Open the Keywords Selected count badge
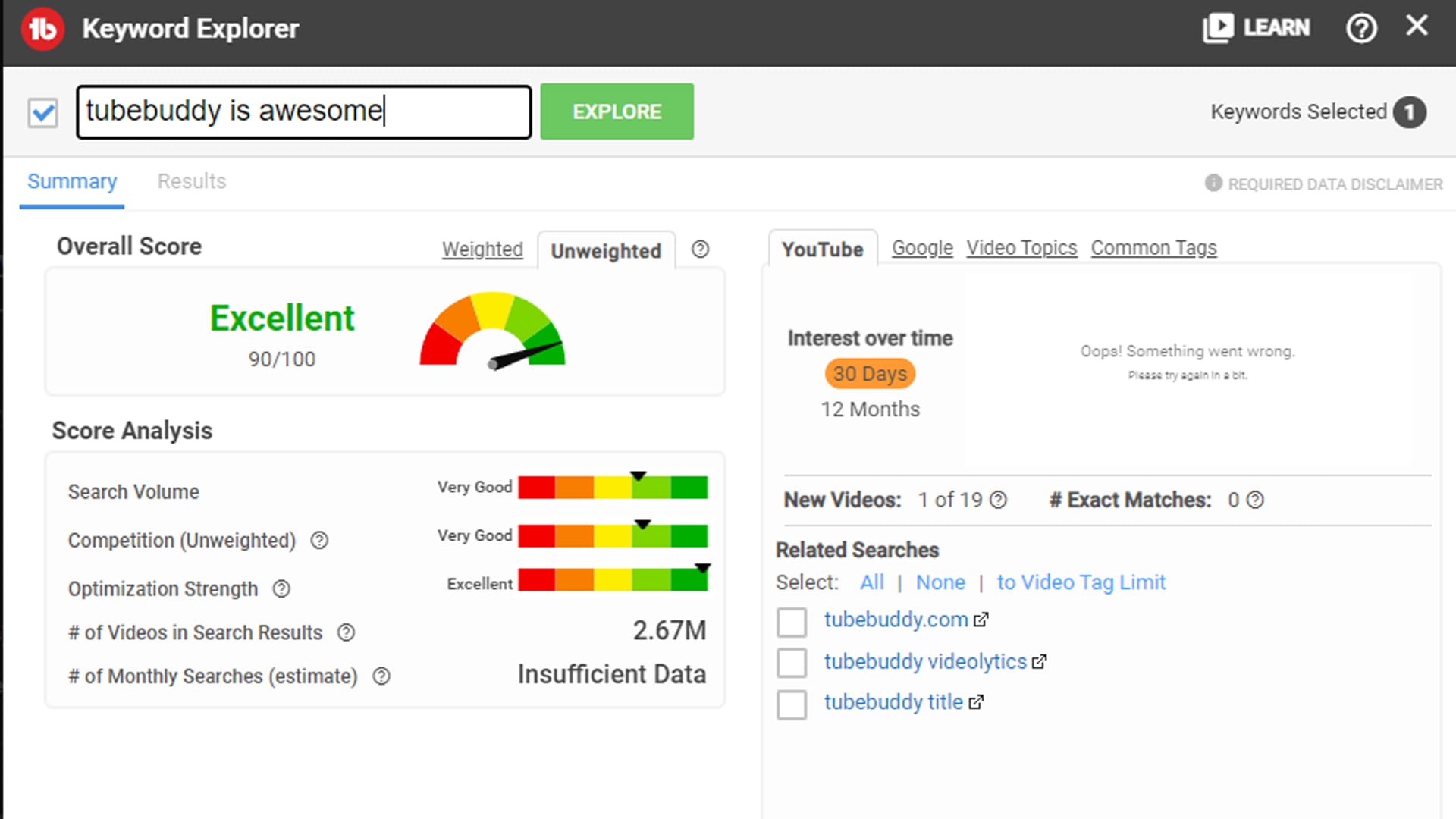The height and width of the screenshot is (819, 1456). [x=1409, y=112]
